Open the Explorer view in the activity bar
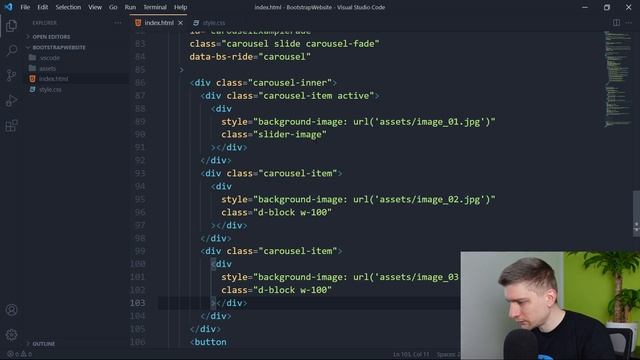640x360 pixels. point(11,26)
